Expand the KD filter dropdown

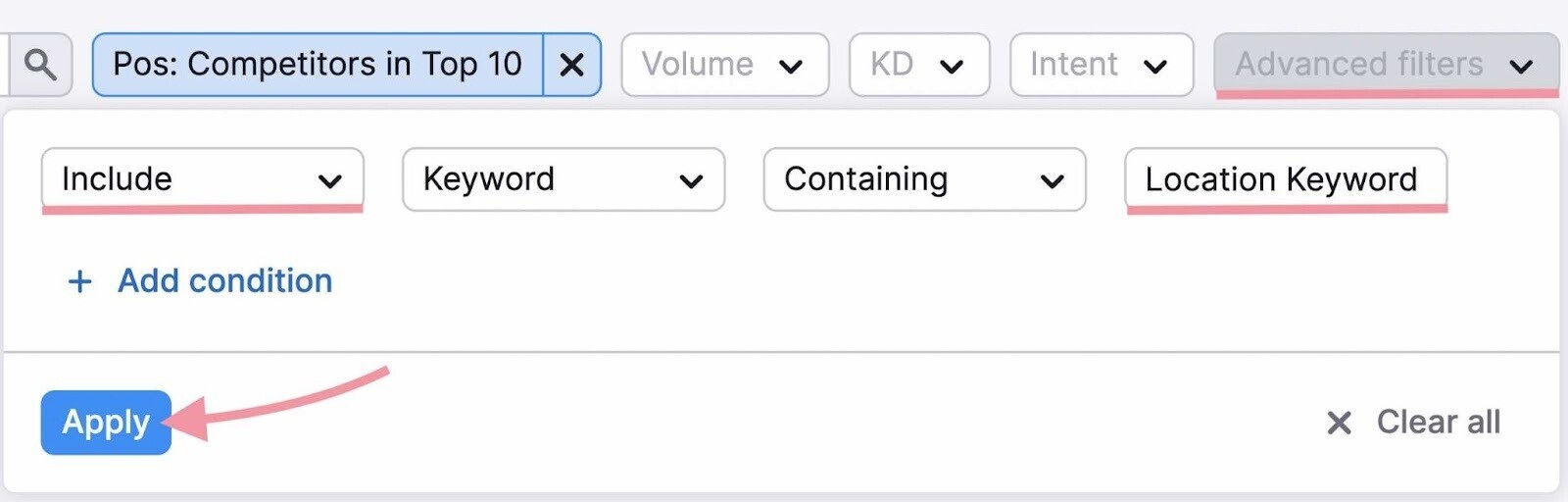(x=918, y=65)
